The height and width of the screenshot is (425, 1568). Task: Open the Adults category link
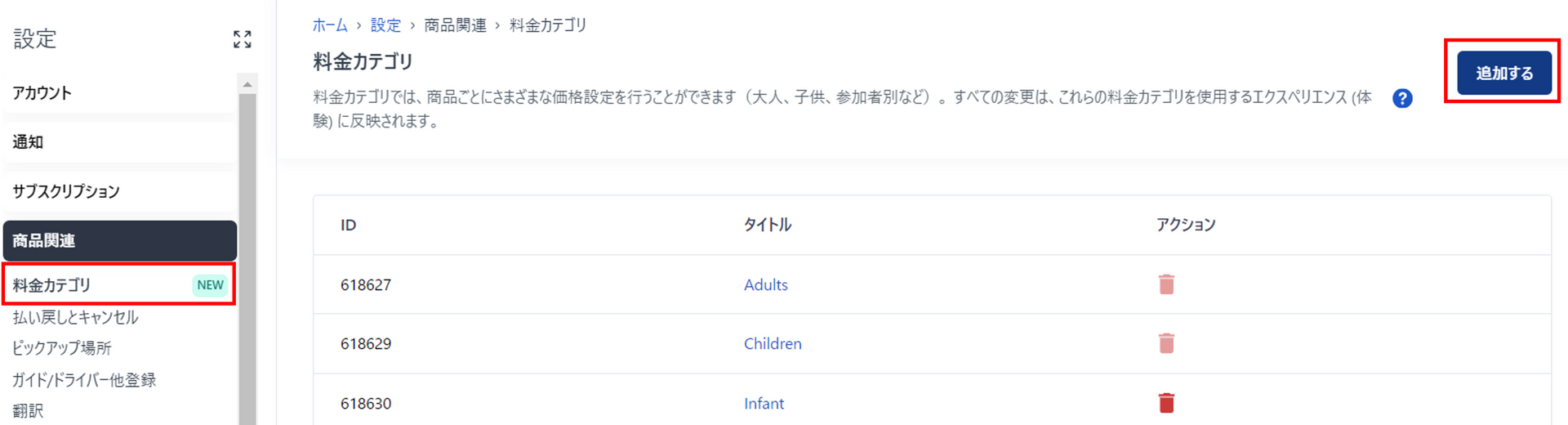coord(765,284)
